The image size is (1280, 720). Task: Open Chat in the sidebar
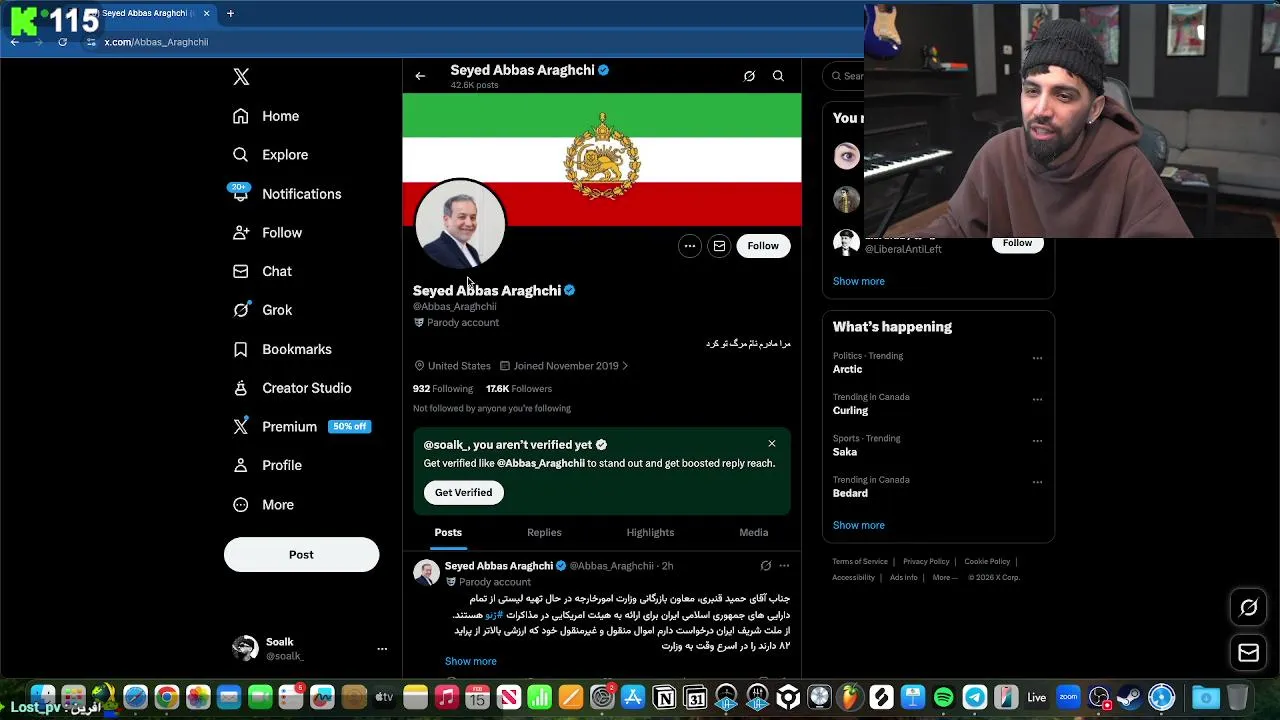tap(262, 272)
